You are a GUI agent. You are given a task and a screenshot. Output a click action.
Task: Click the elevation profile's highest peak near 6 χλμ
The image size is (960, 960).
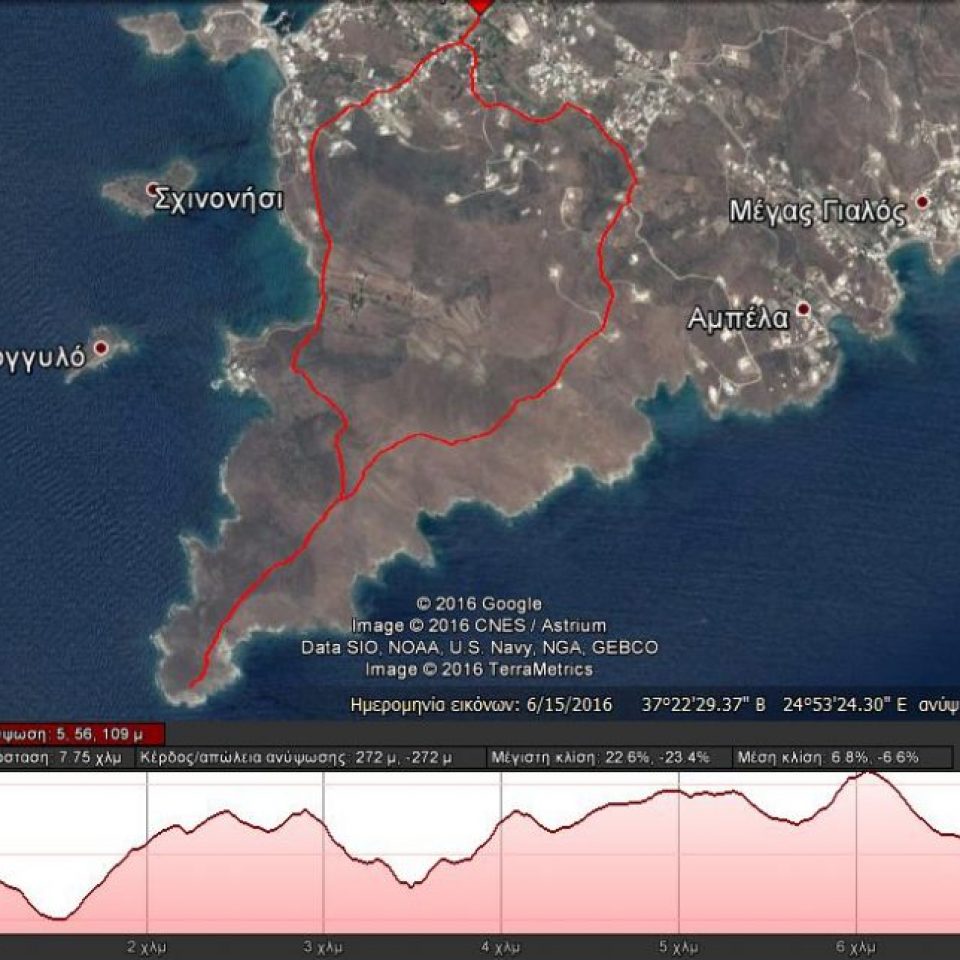(x=868, y=773)
